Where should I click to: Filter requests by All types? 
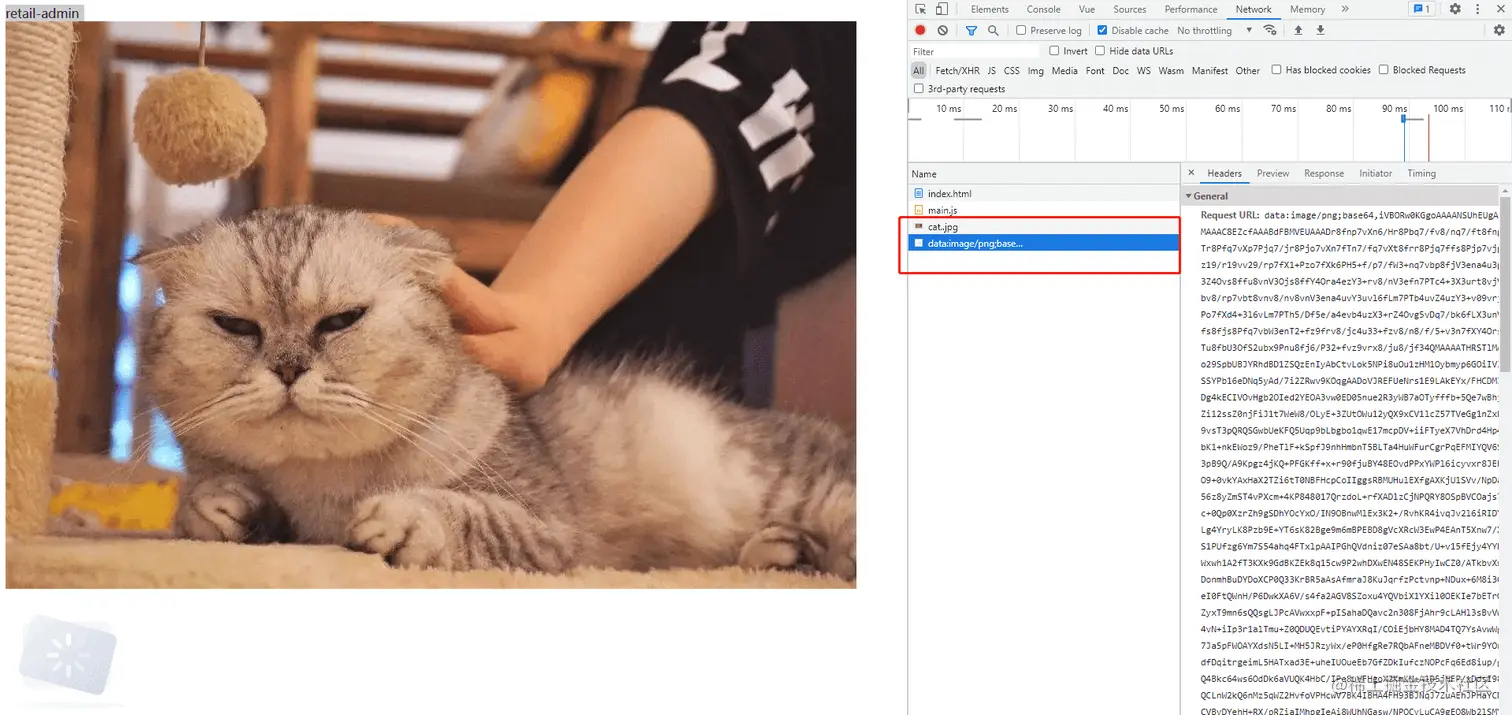tap(919, 70)
